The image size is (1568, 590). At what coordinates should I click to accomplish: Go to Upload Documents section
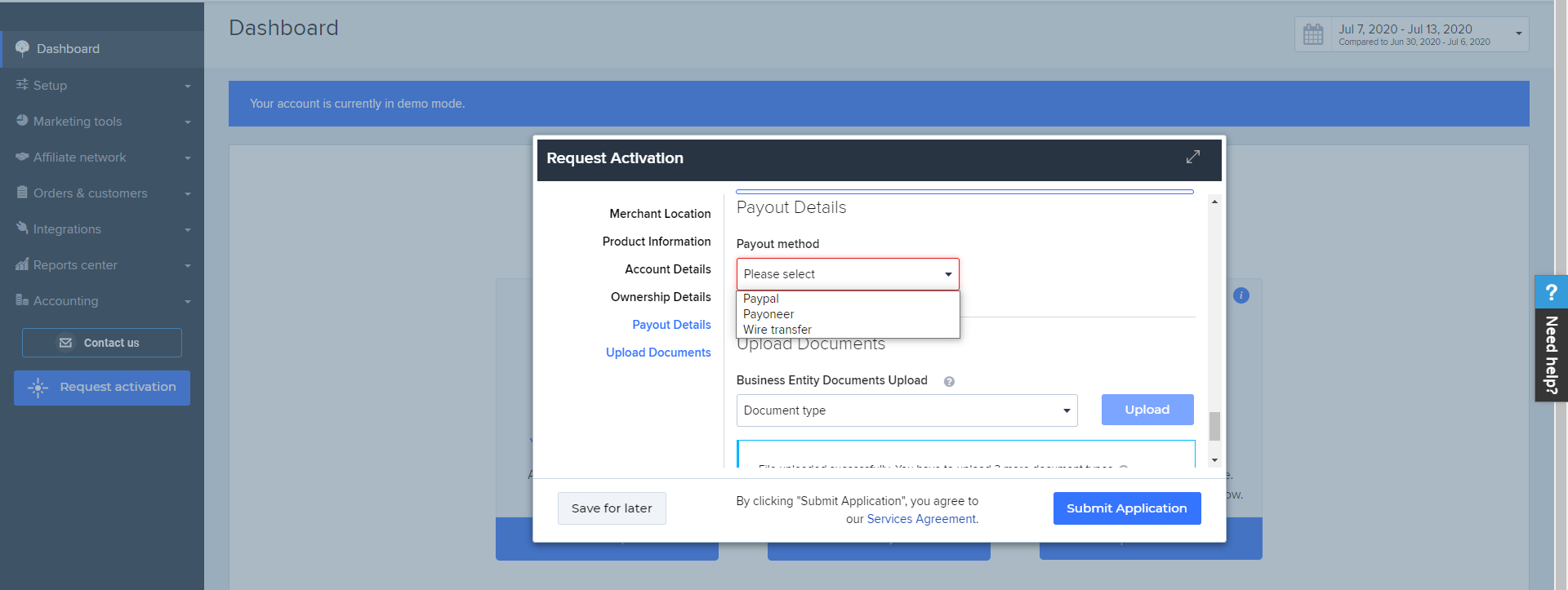pyautogui.click(x=658, y=353)
